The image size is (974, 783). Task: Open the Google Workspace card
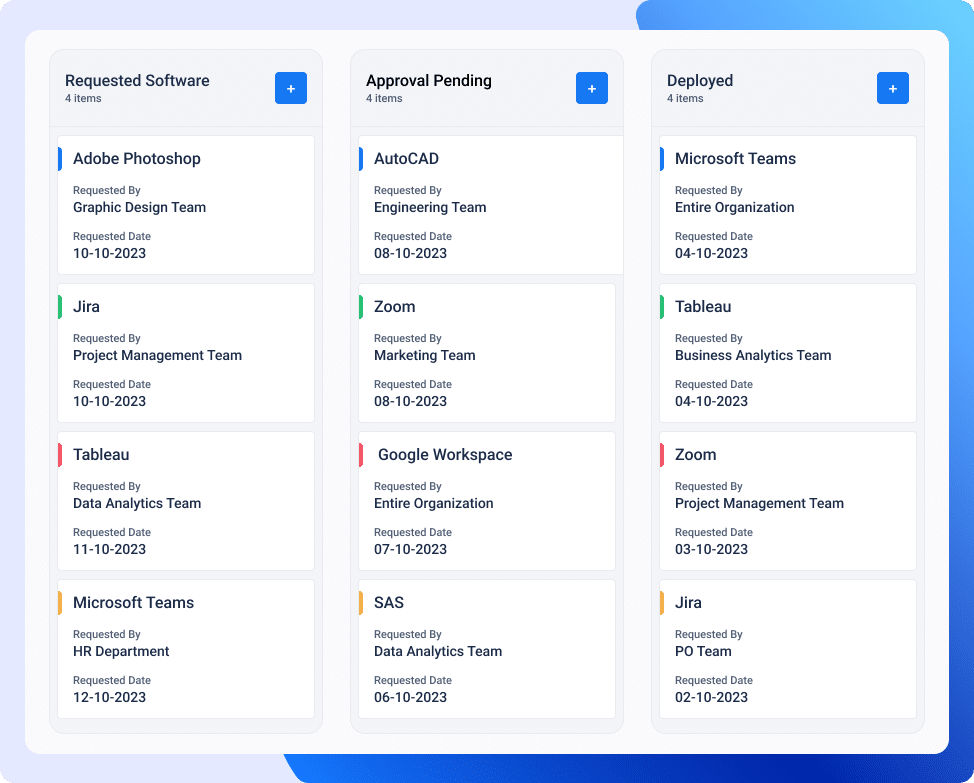tap(487, 501)
